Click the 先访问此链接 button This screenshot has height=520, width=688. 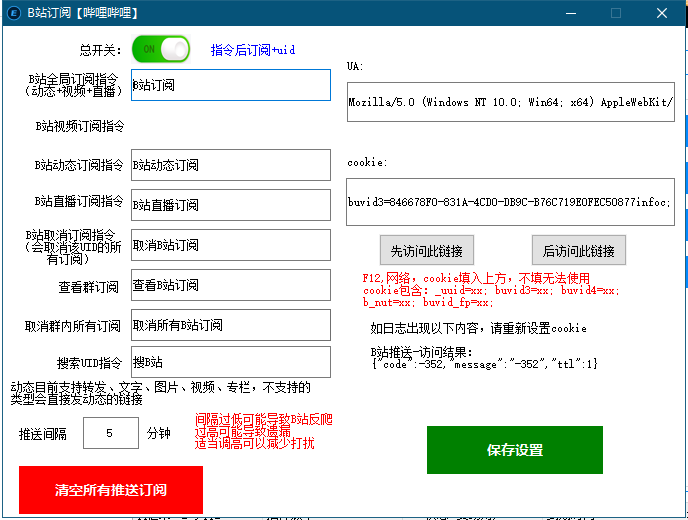[427, 251]
